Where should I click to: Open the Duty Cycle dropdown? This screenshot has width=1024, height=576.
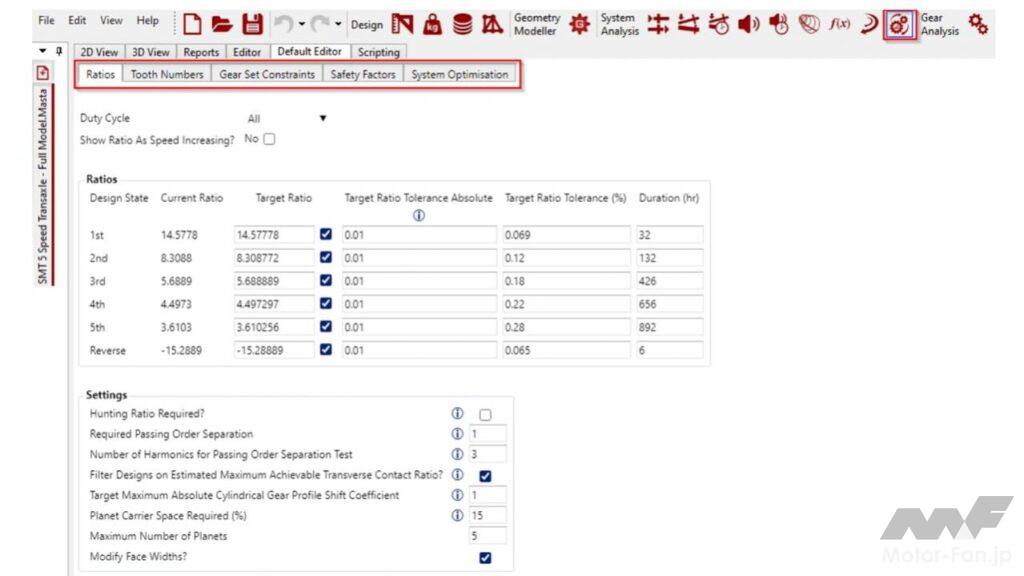click(322, 118)
